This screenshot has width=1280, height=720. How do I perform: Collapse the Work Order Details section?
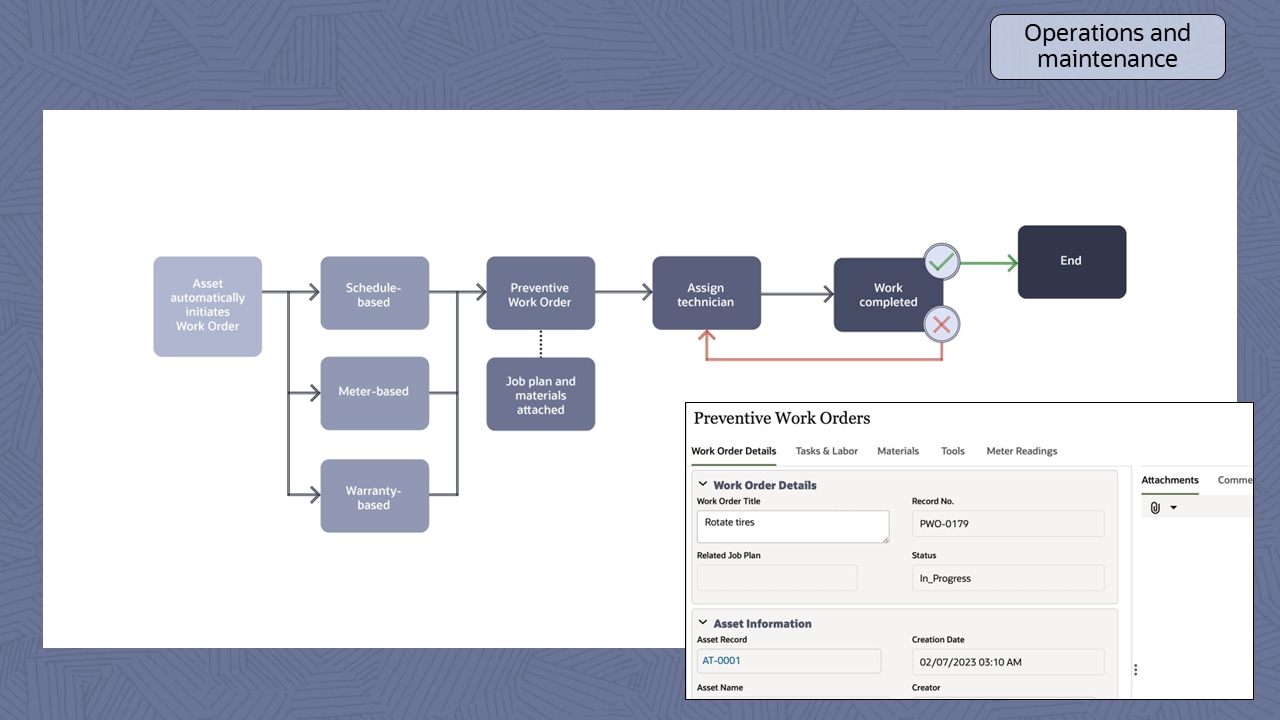[x=703, y=485]
